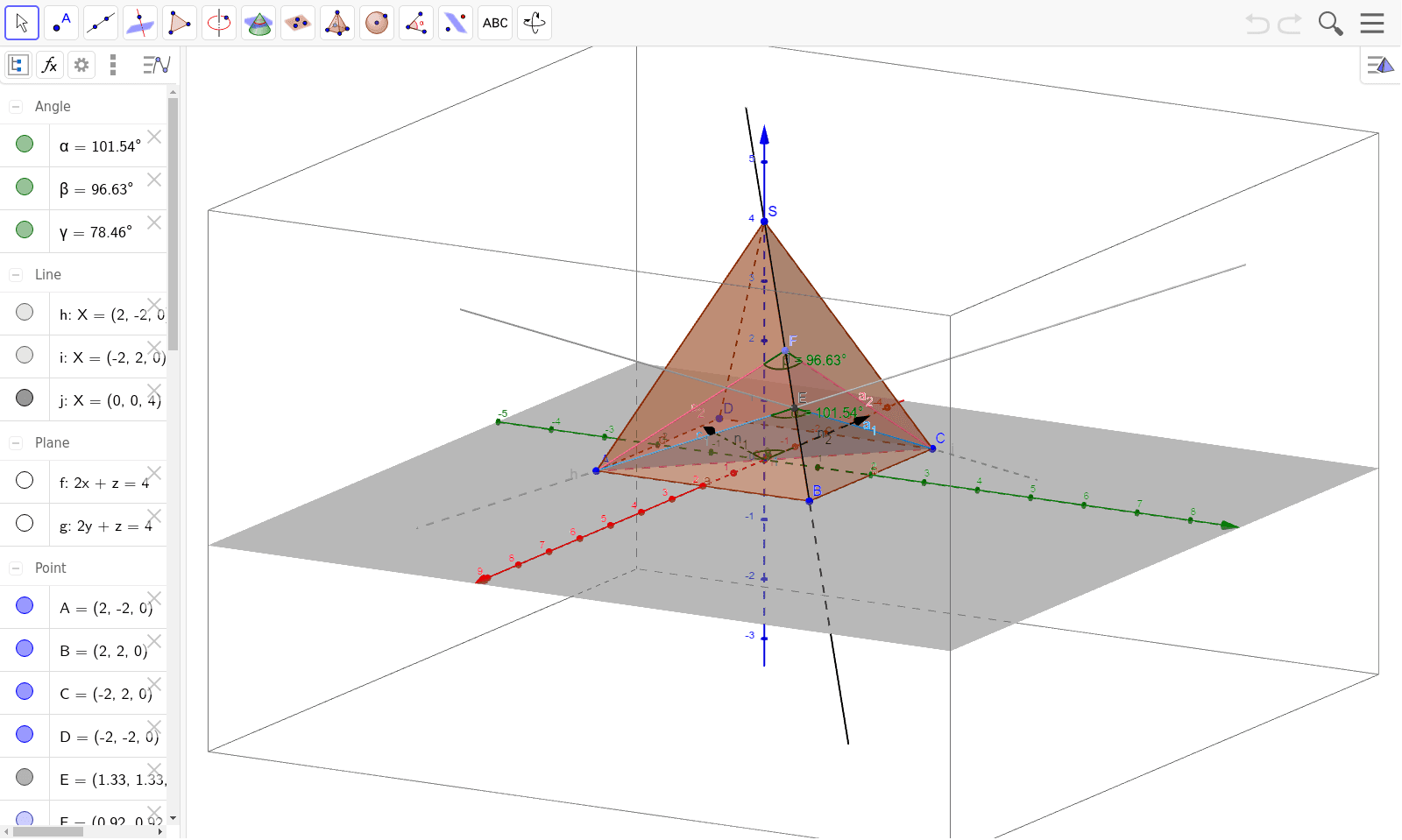The image size is (1402, 840).
Task: Select the C = (-2, 2, 0) entry
Action: click(x=106, y=695)
